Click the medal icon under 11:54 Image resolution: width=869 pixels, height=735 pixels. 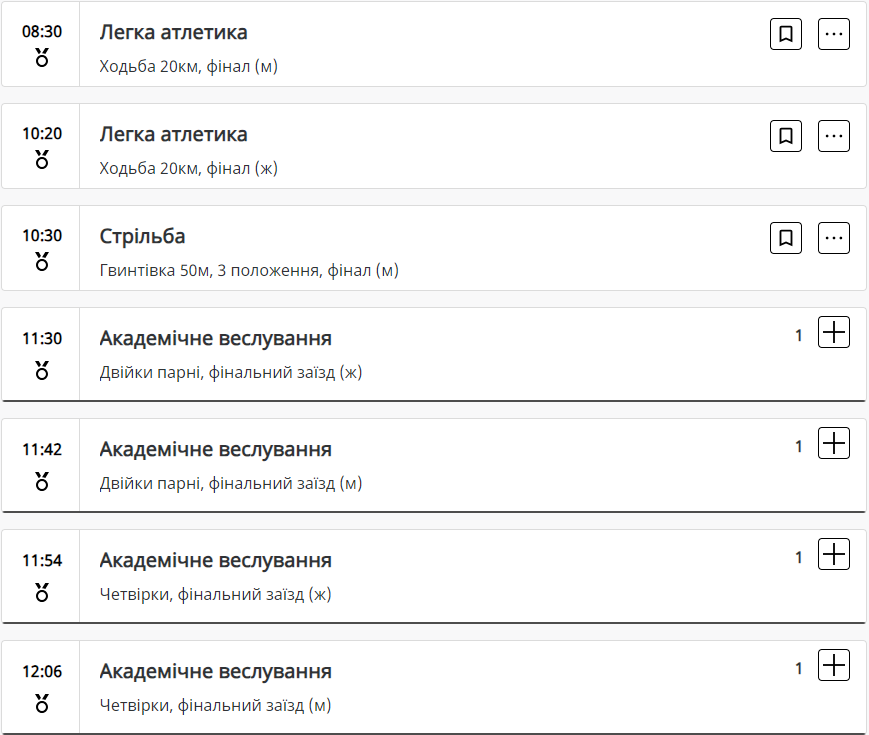coord(42,591)
